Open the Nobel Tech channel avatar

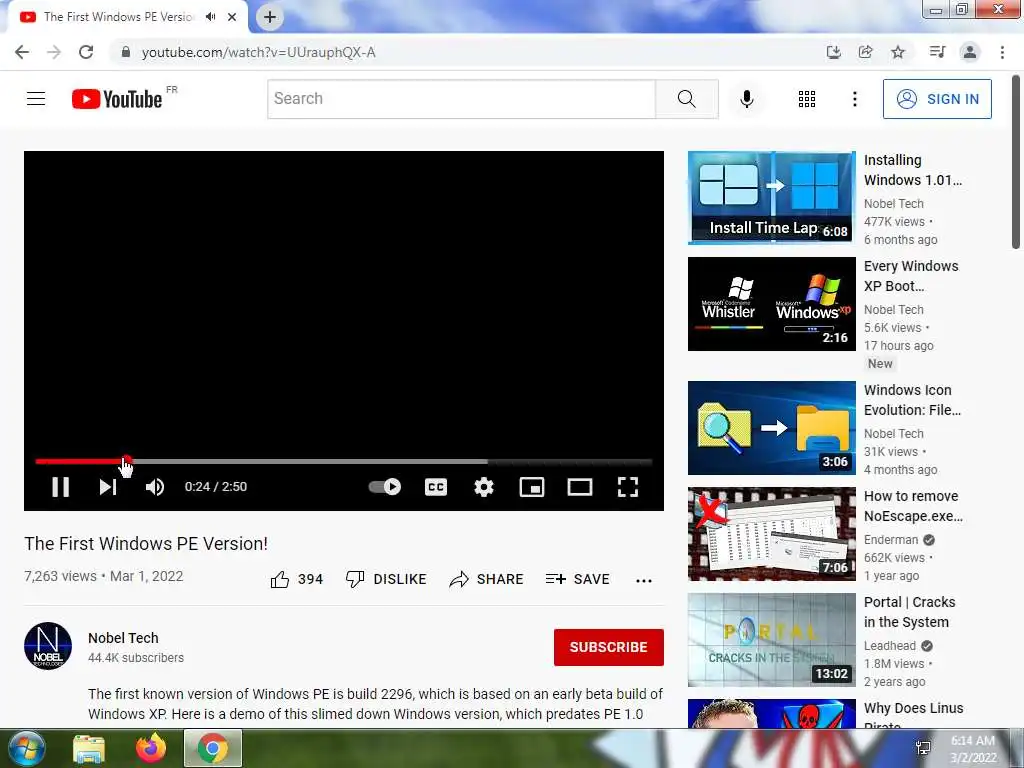tap(48, 646)
